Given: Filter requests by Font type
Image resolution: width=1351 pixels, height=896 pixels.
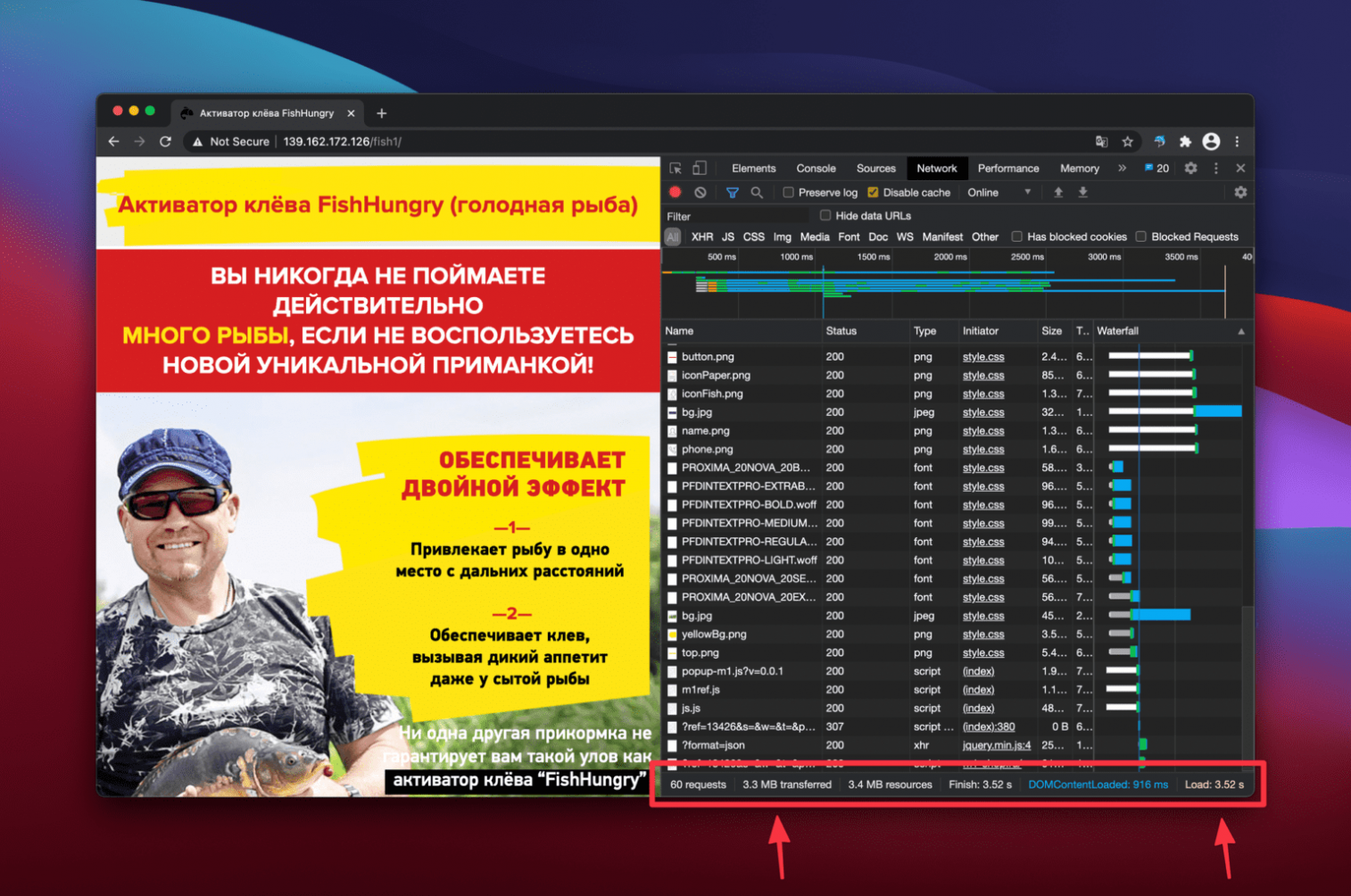Looking at the screenshot, I should point(850,236).
